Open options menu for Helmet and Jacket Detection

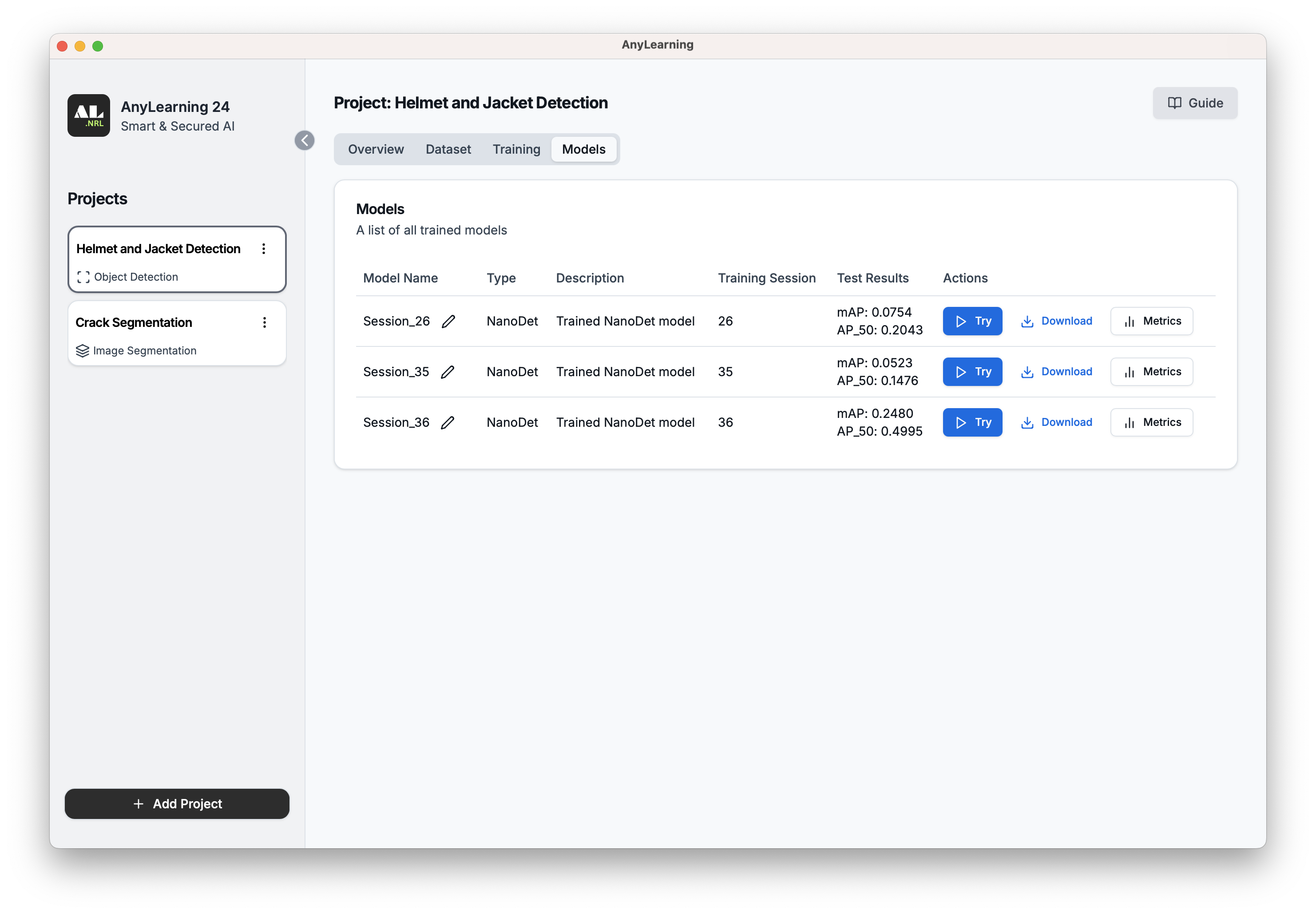(x=264, y=249)
